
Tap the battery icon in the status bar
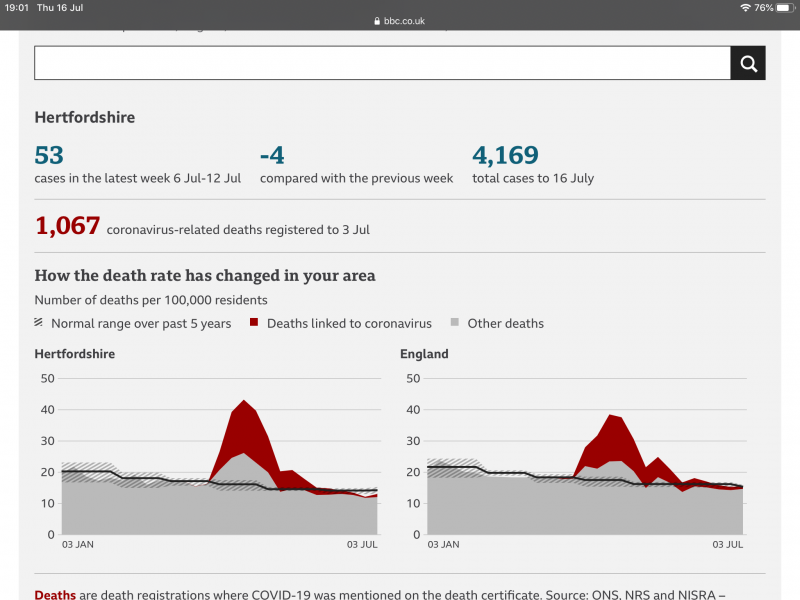(785, 7)
